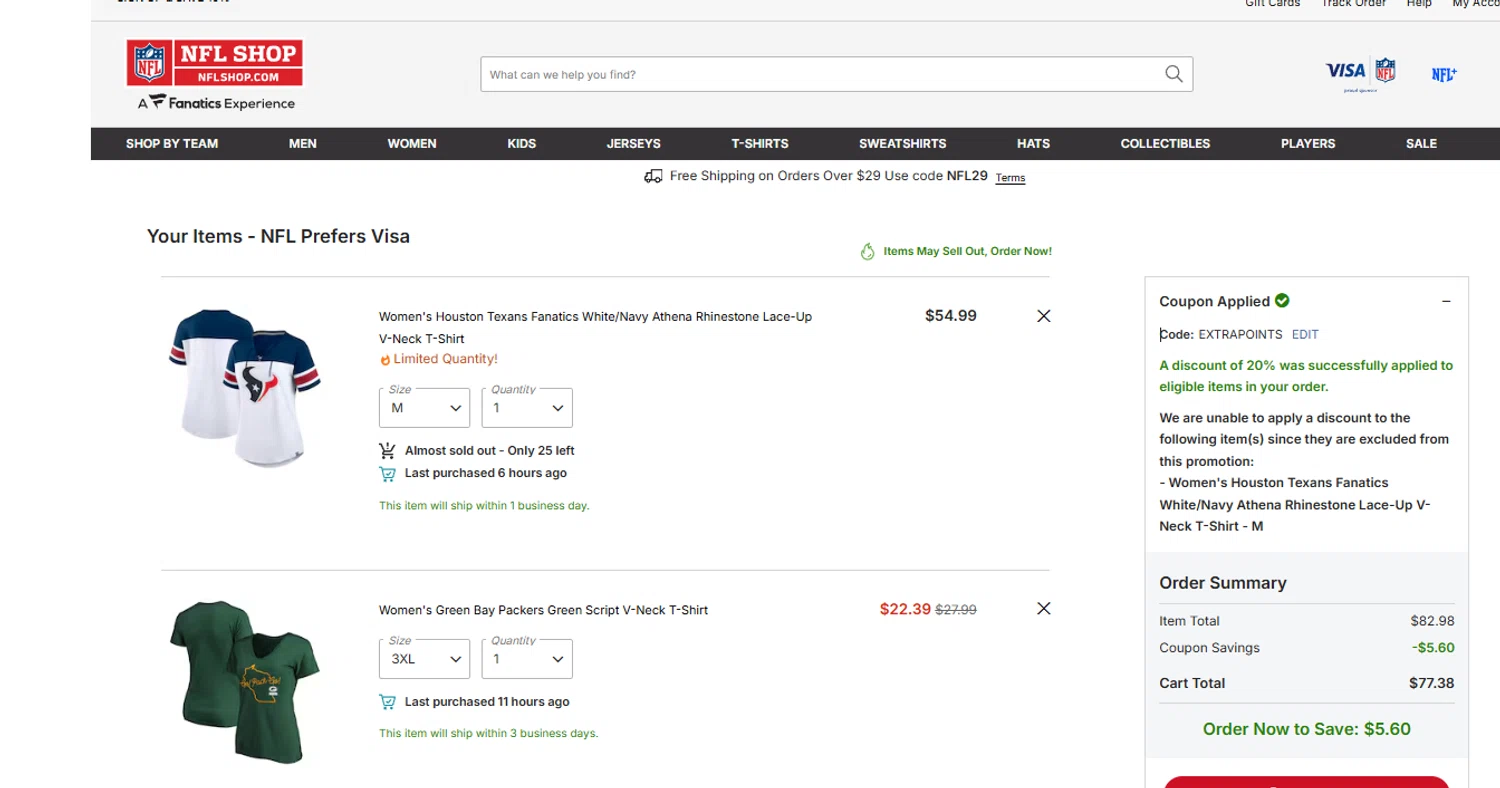Click the Coupon Savings -$5.60 value
This screenshot has width=1500, height=788.
(x=1433, y=648)
